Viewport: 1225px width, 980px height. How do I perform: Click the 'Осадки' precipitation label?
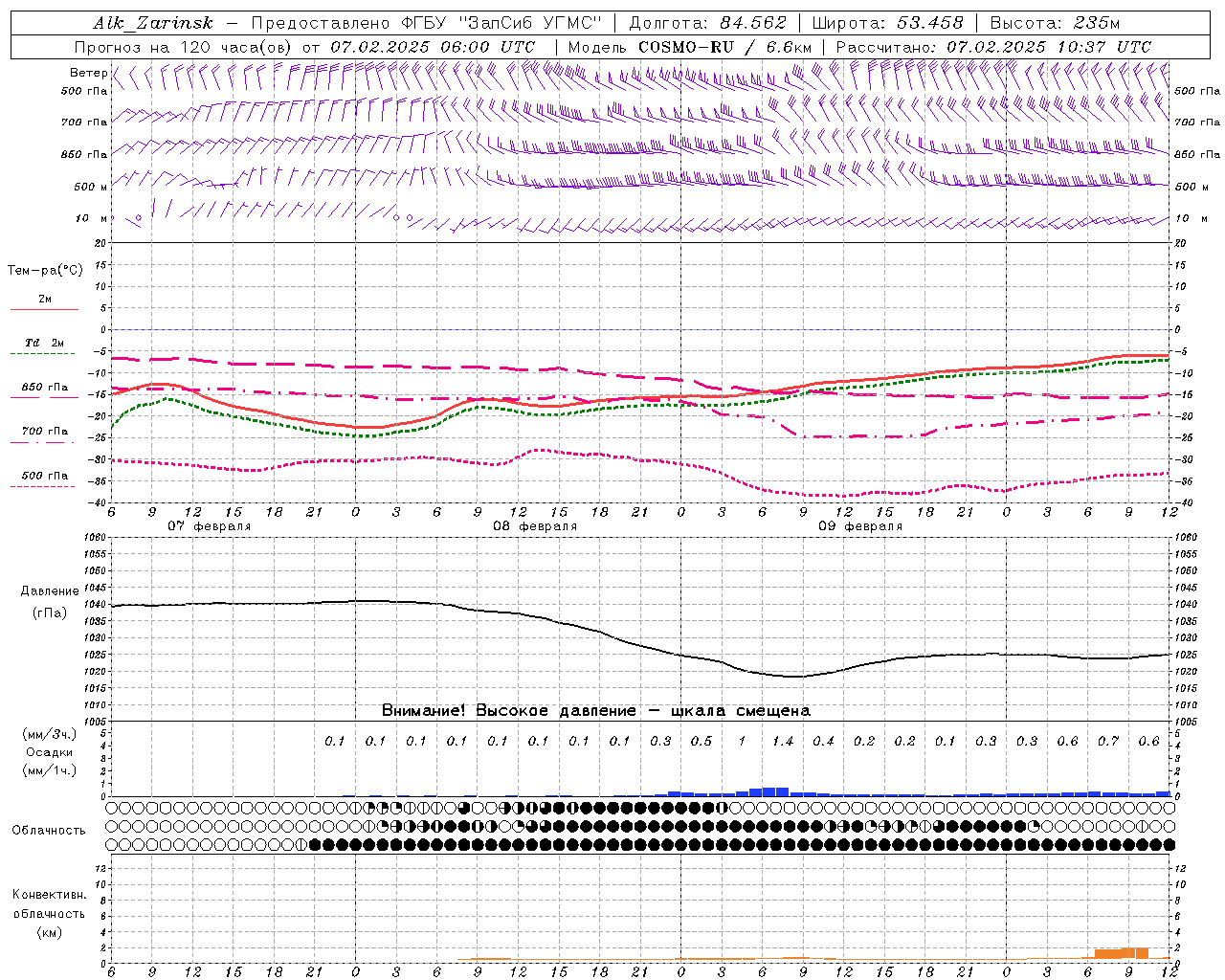click(x=50, y=753)
